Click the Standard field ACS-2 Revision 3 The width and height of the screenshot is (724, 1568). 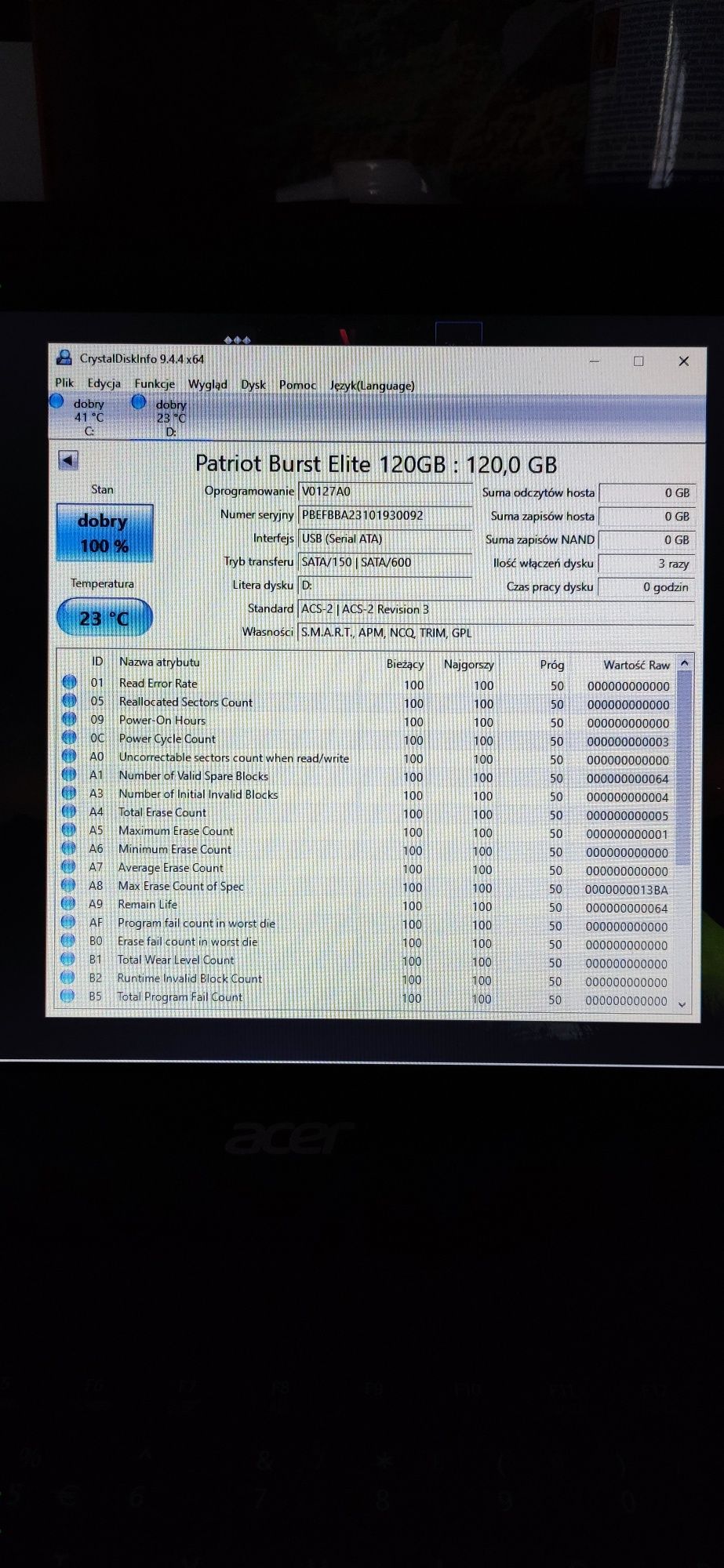click(x=496, y=609)
